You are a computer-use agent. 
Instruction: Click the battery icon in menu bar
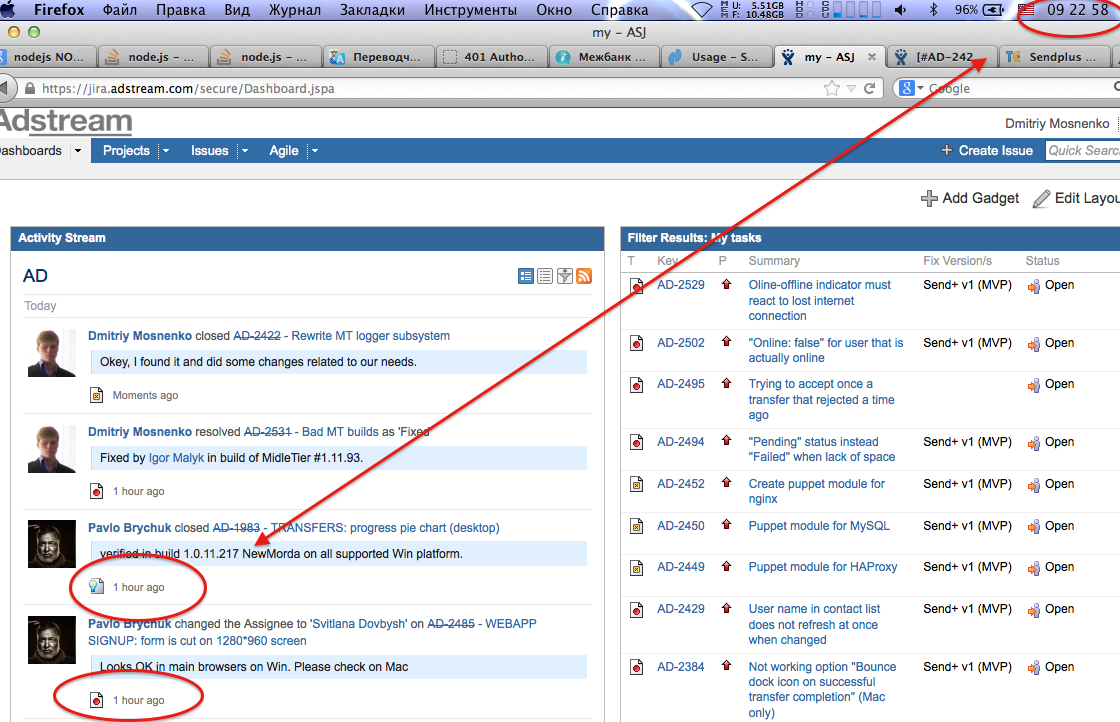click(994, 10)
